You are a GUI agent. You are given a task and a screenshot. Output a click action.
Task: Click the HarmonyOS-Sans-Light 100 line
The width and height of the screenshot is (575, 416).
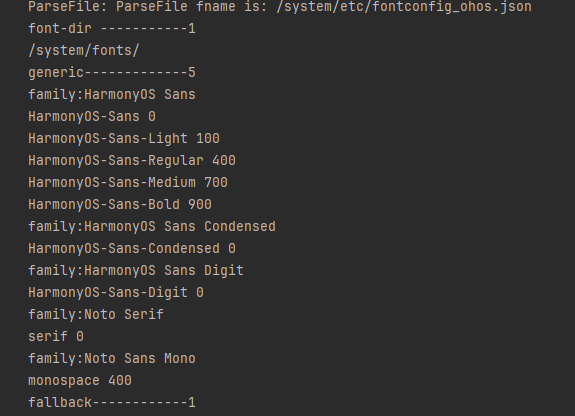pyautogui.click(x=124, y=139)
